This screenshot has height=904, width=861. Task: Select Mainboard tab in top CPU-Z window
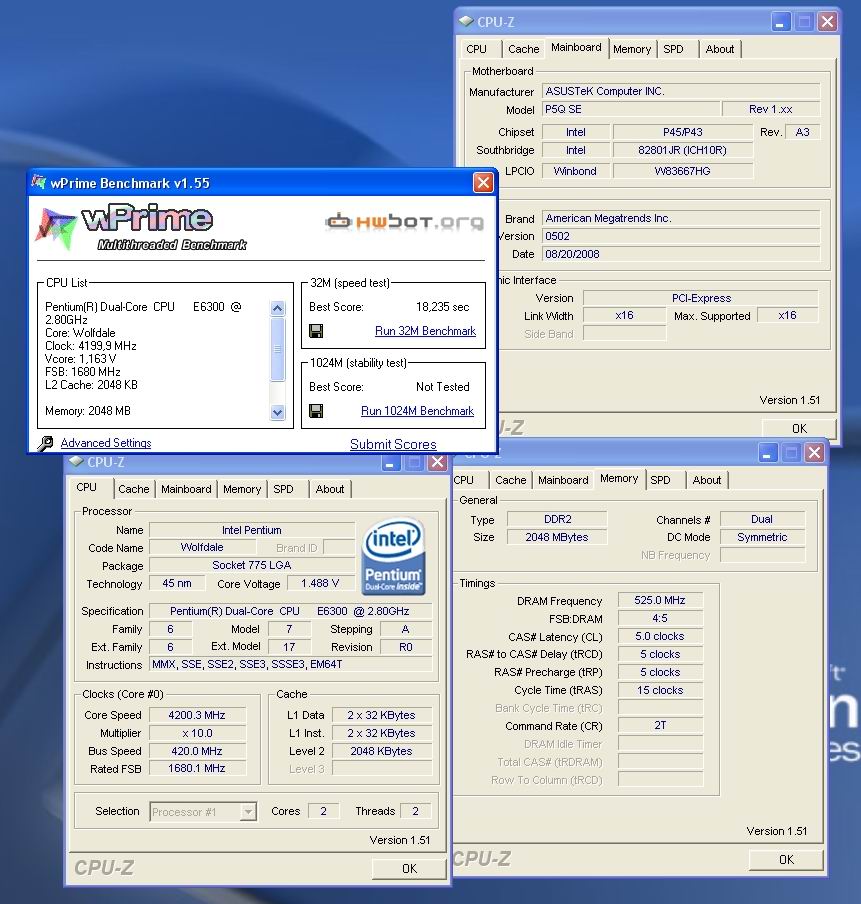click(x=576, y=47)
